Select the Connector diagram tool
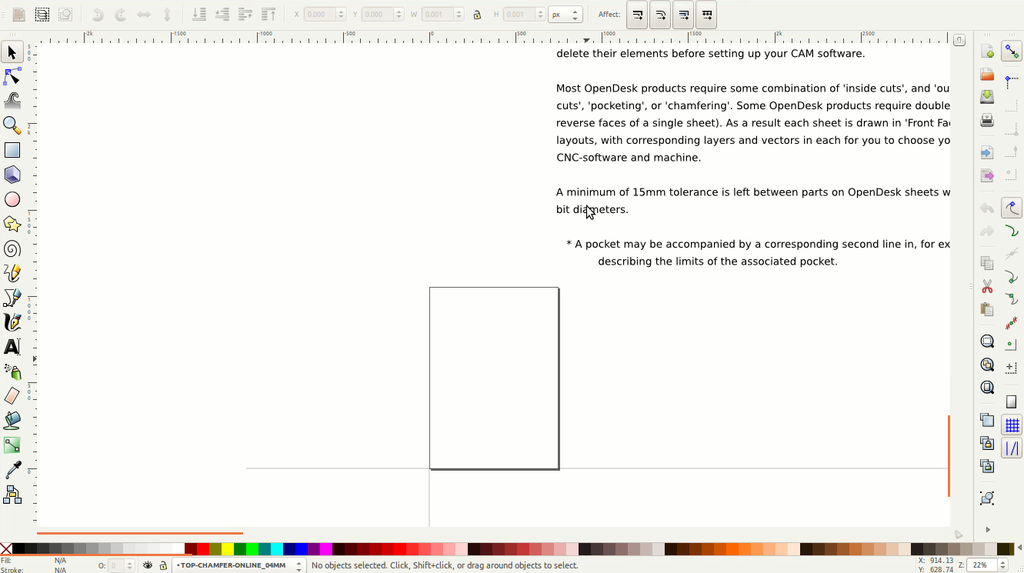1024x573 pixels. tap(12, 495)
